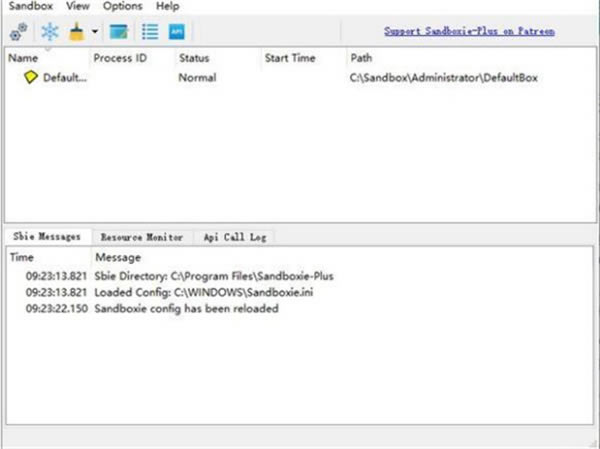Open the Options menu
This screenshot has width=600, height=449.
tap(122, 6)
